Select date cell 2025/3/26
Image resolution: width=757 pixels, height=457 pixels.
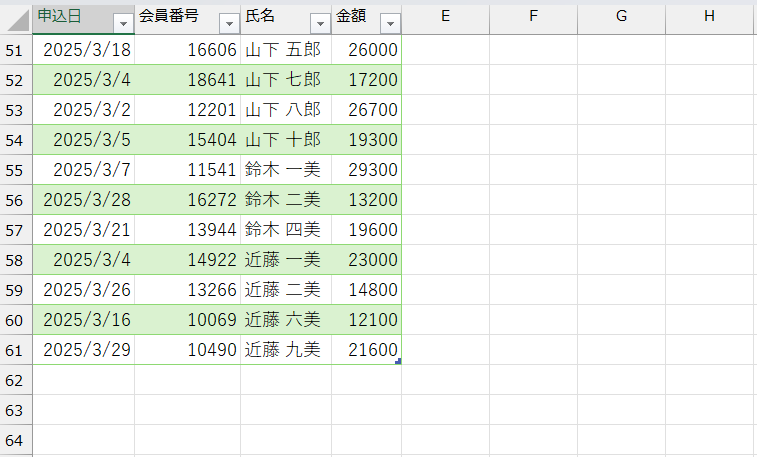point(84,290)
